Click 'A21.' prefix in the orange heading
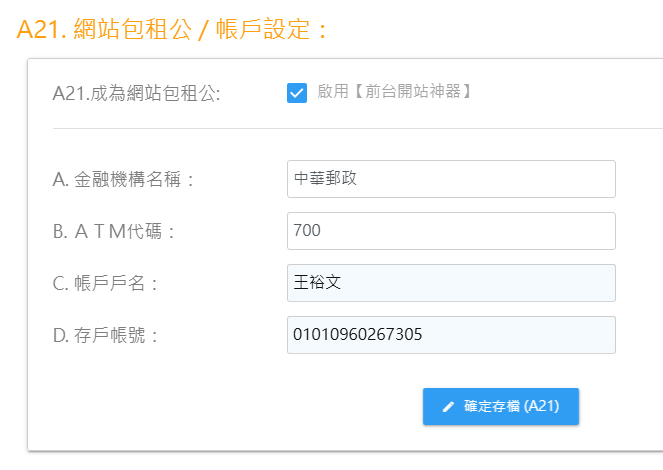 [x=41, y=30]
